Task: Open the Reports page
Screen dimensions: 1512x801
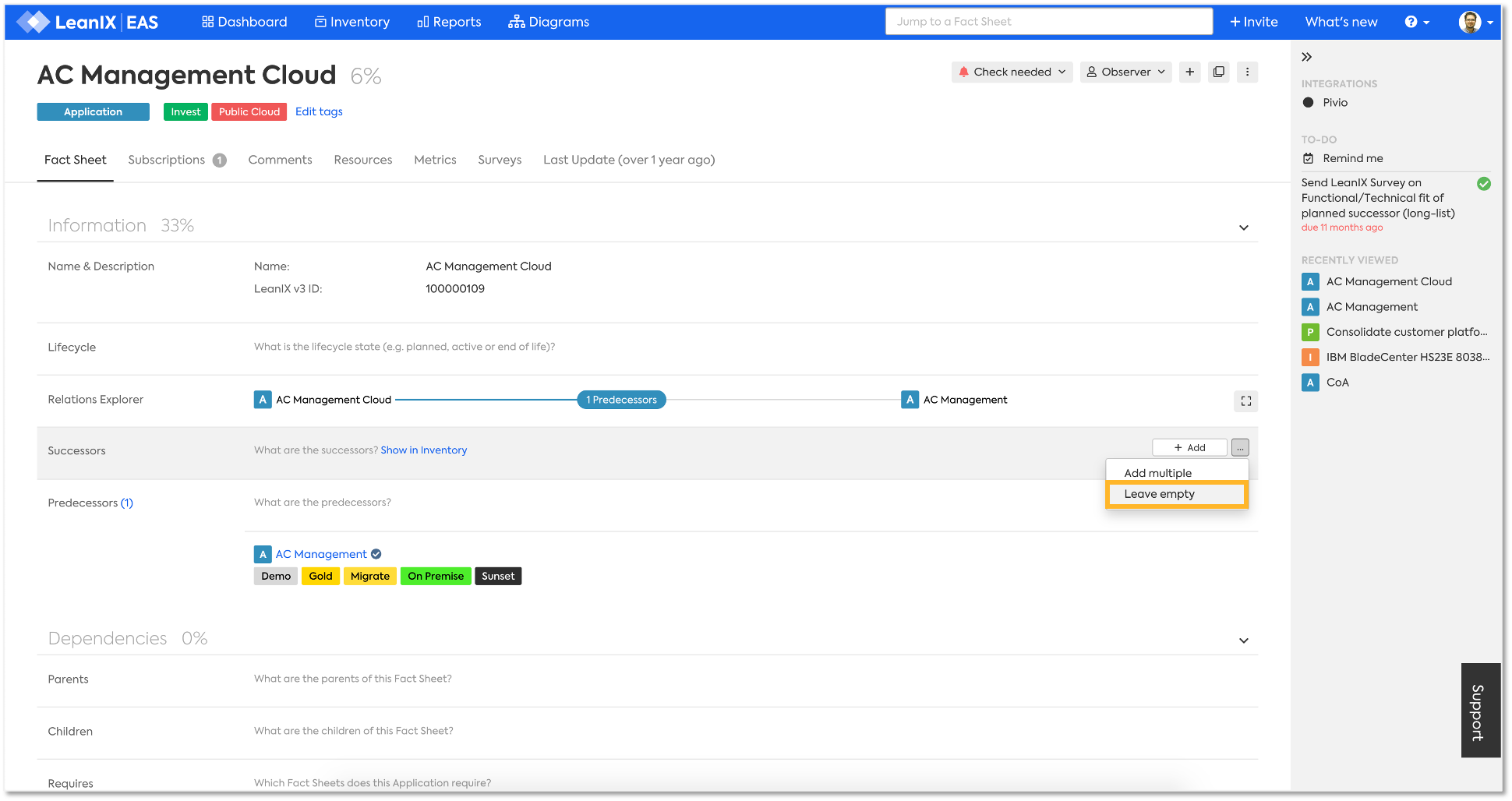Action: click(x=449, y=22)
